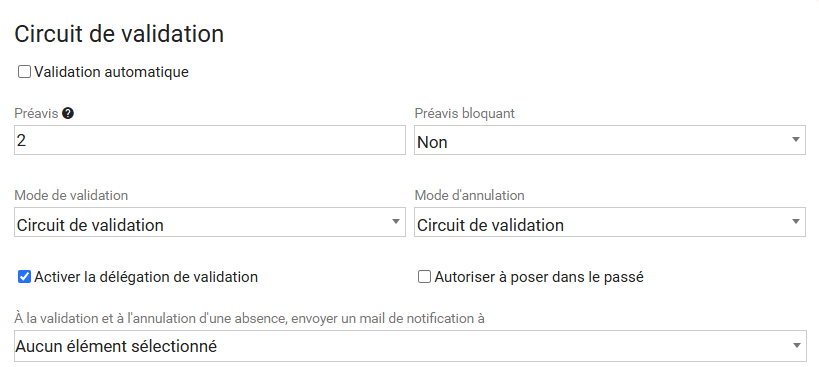Open the Préavis bloquant dropdown
This screenshot has width=819, height=367.
coord(610,140)
